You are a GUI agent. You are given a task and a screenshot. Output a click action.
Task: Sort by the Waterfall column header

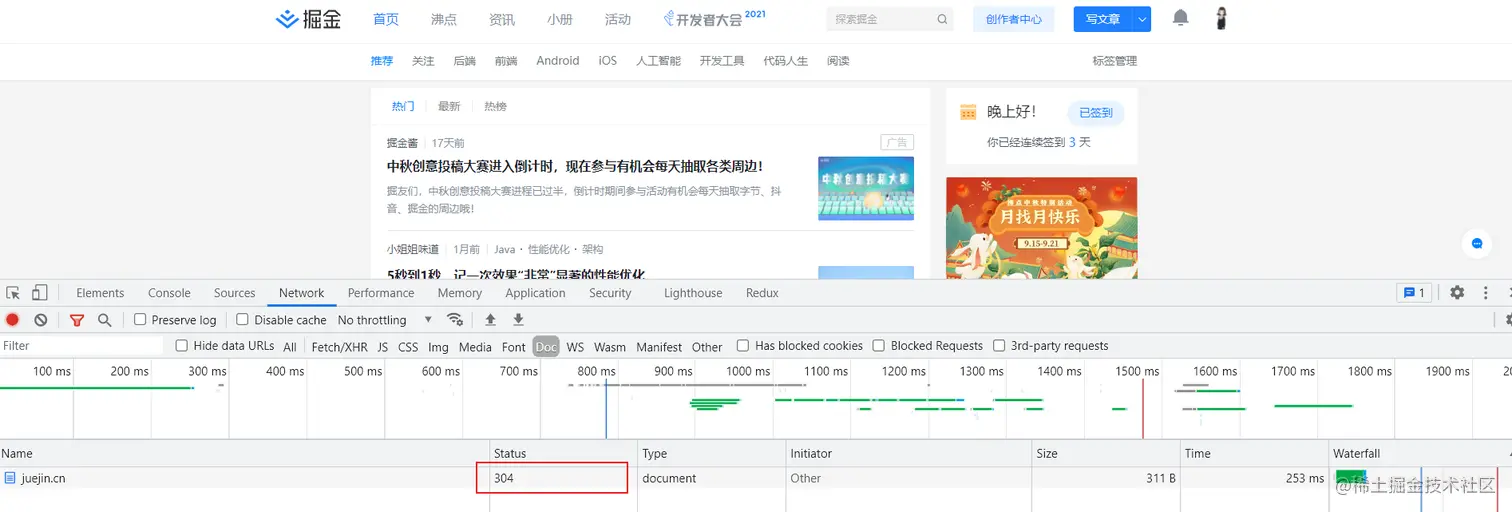coord(1418,453)
